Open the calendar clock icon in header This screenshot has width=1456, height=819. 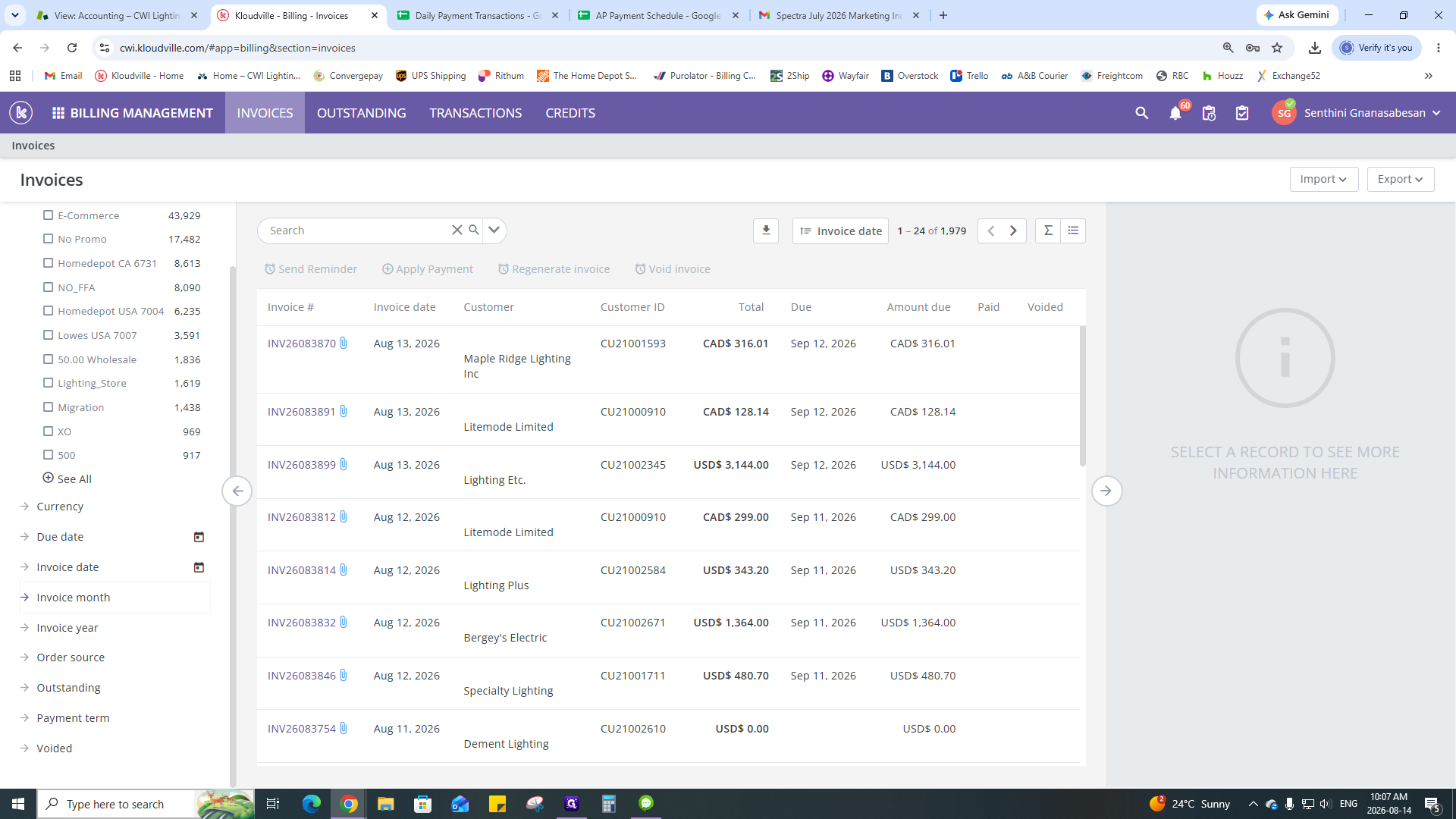pos(1210,113)
